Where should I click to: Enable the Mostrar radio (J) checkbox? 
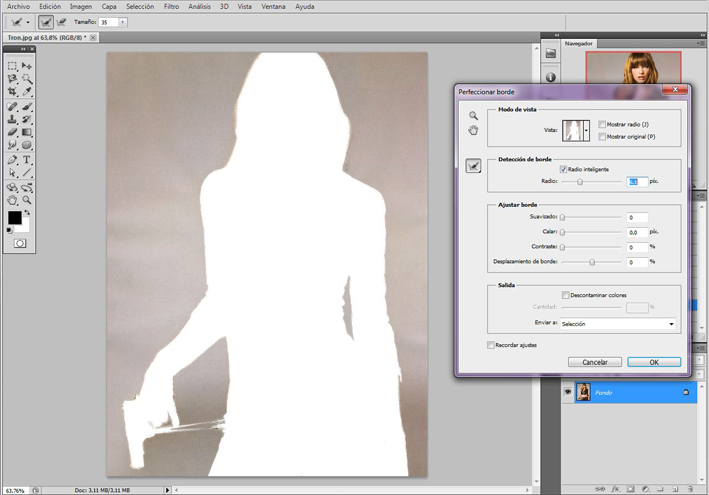click(602, 125)
